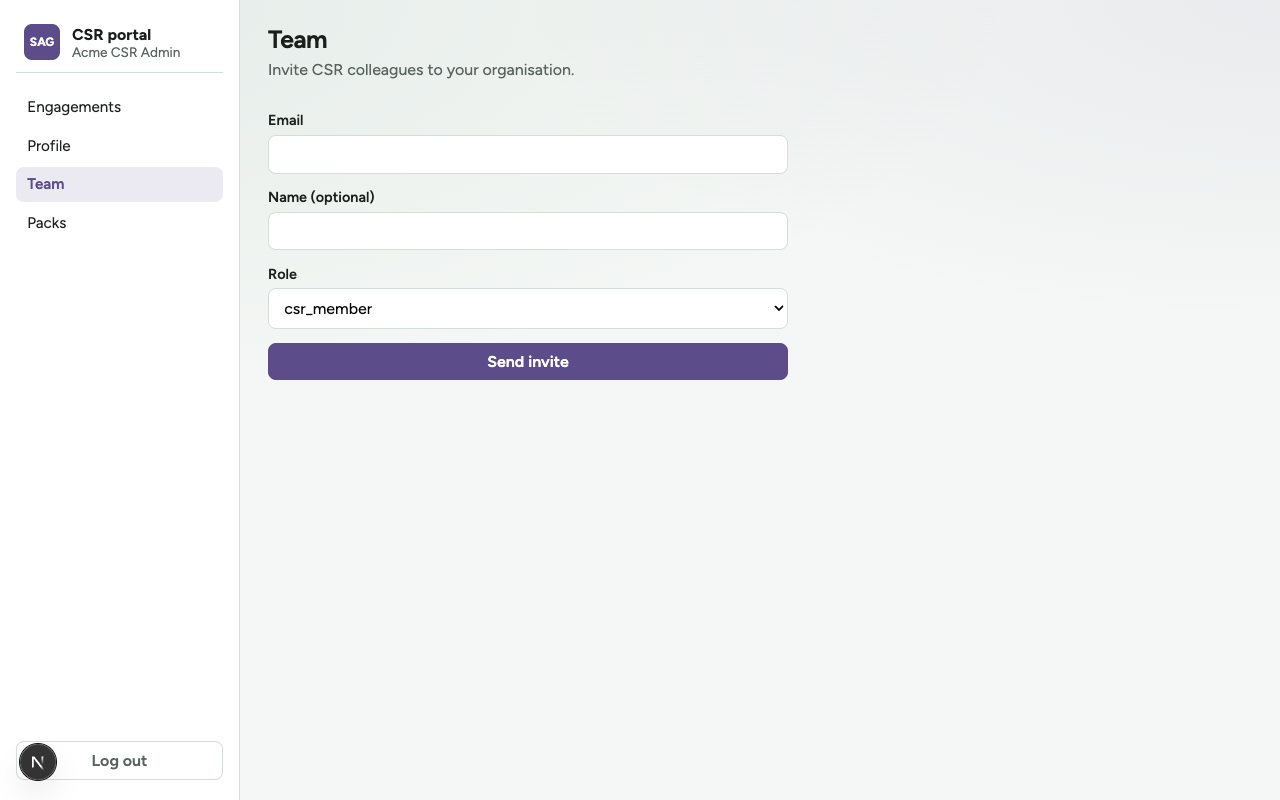Image resolution: width=1280 pixels, height=800 pixels.
Task: Click the CSR portal title text
Action: 111,34
